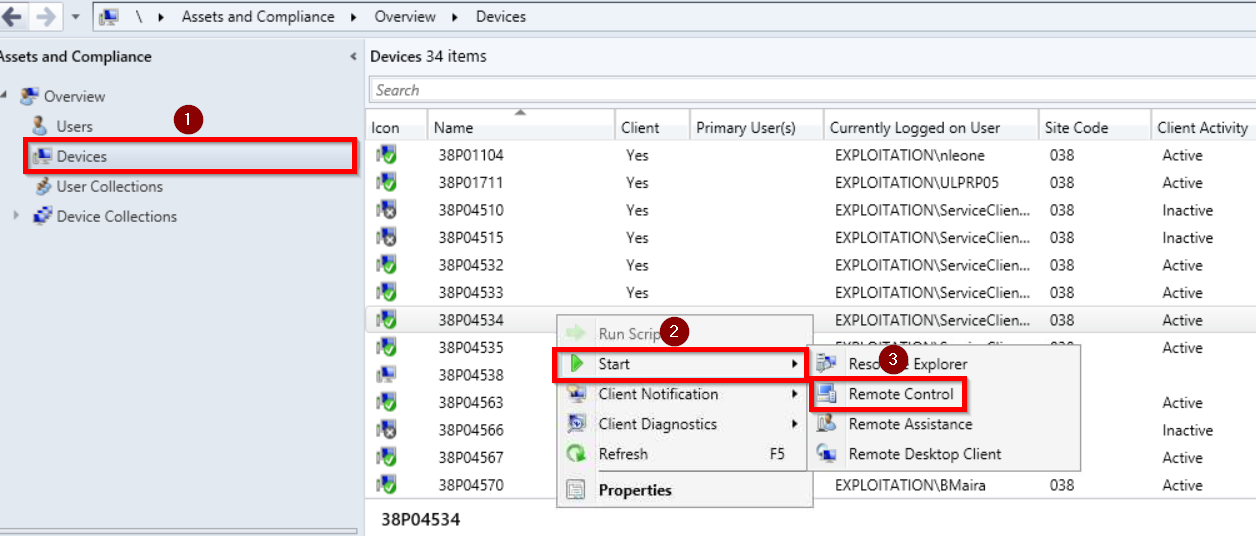The image size is (1256, 536).
Task: Collapse the Assets and Compliance pane
Action: tap(353, 57)
